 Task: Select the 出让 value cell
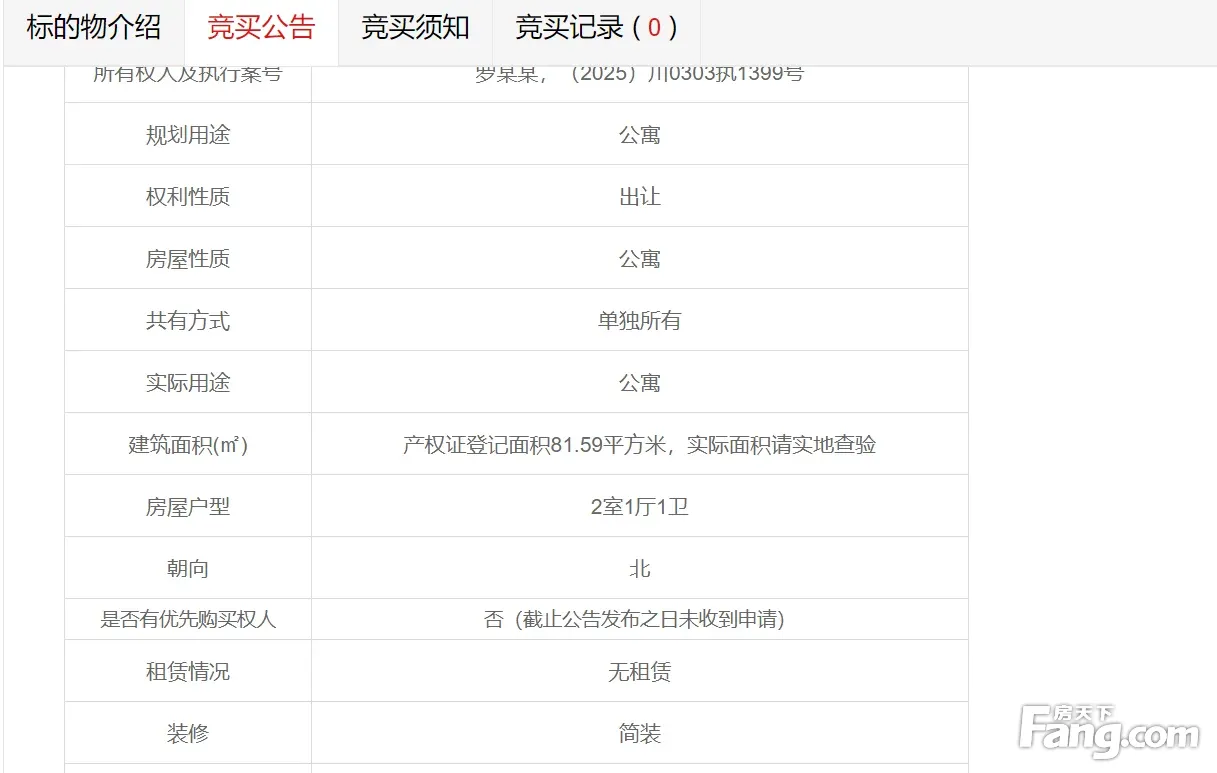[639, 197]
